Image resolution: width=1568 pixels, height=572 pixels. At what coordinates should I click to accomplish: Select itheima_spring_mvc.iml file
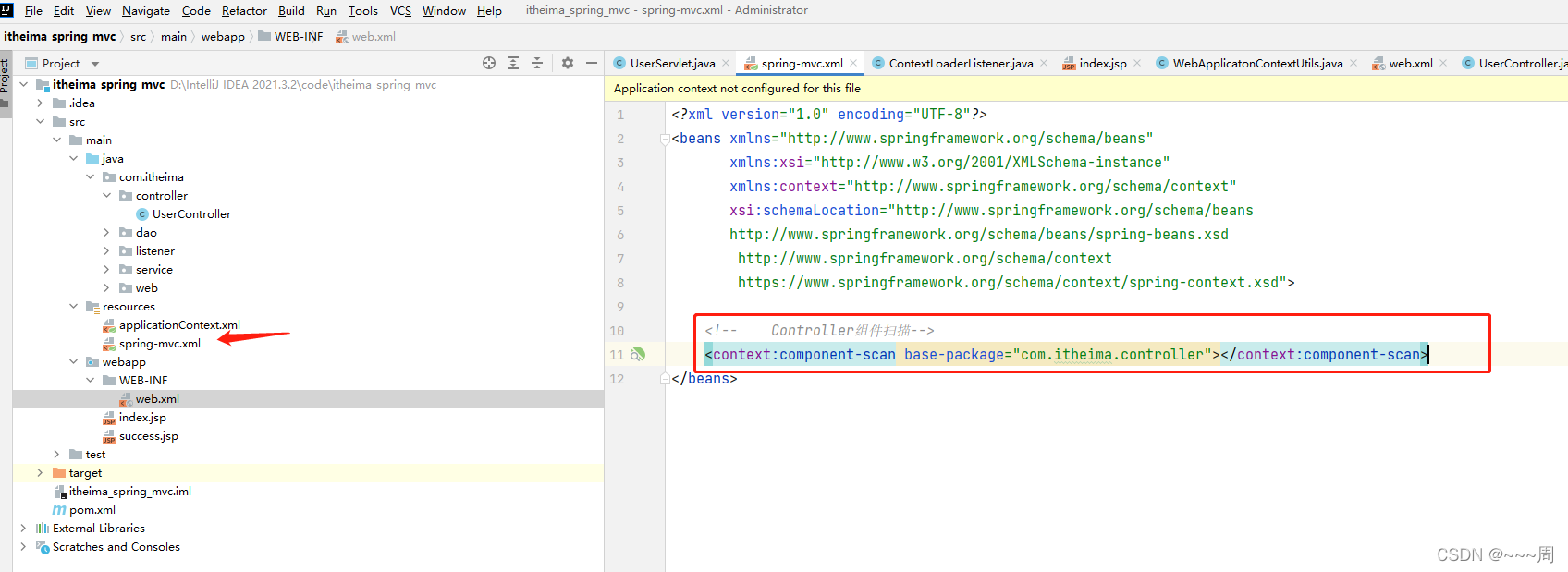129,491
